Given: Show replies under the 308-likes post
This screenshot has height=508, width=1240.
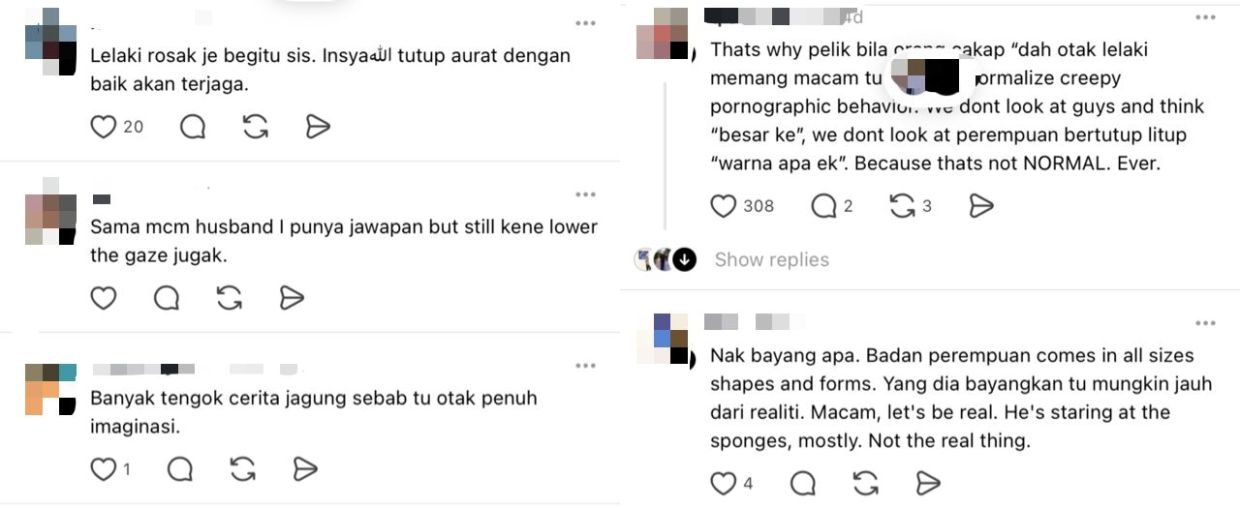Looking at the screenshot, I should (x=771, y=260).
